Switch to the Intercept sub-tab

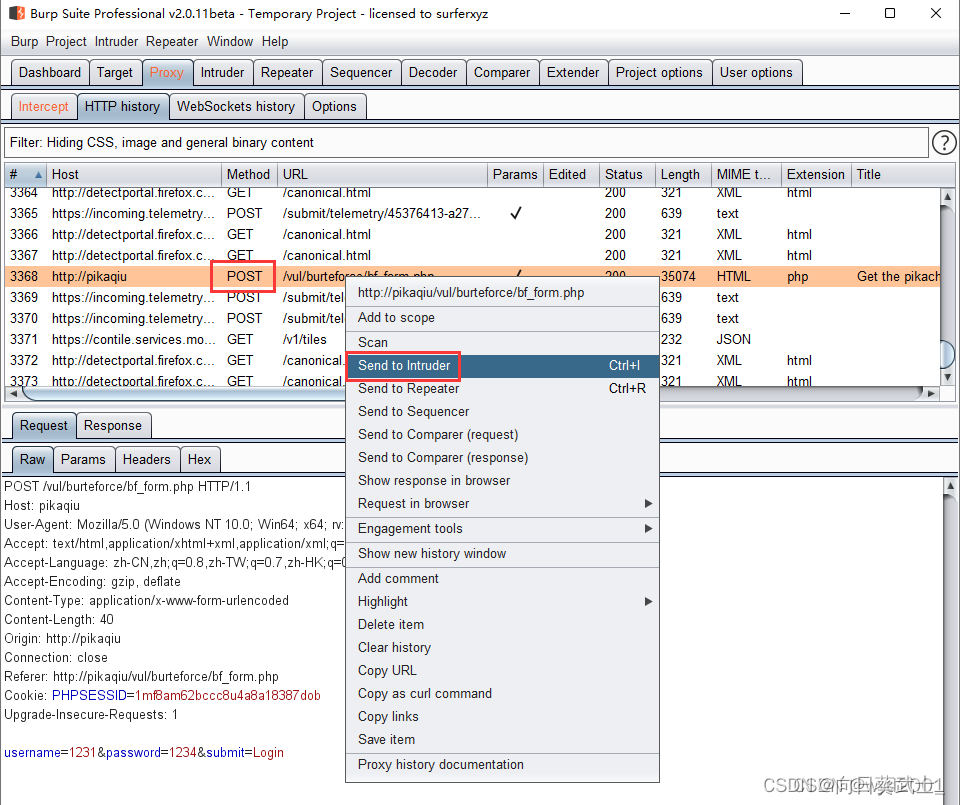[x=43, y=107]
